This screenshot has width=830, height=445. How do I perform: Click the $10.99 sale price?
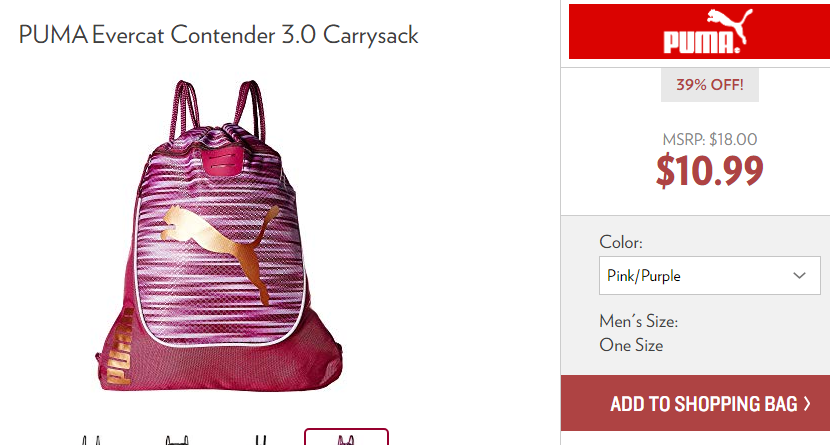click(x=709, y=170)
